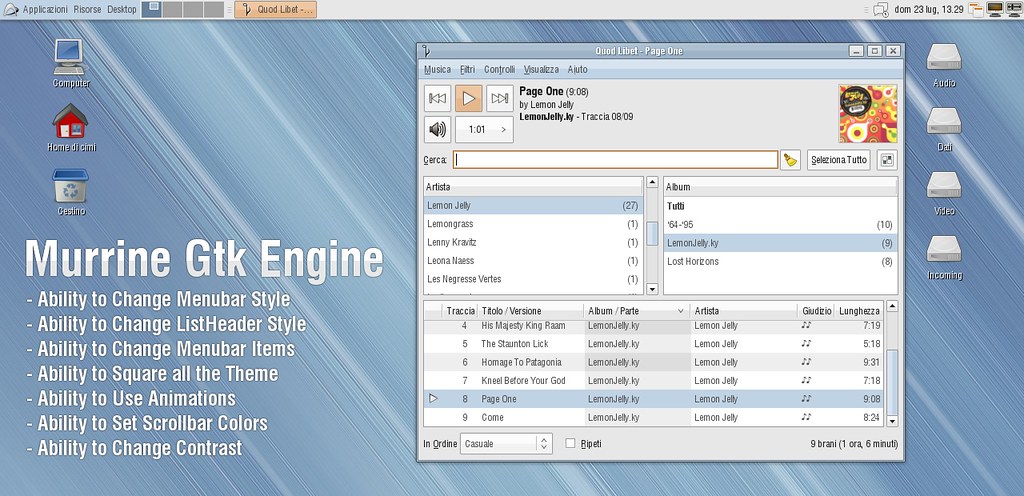This screenshot has width=1024, height=496.
Task: Open the Visualizza menu
Action: [541, 70]
